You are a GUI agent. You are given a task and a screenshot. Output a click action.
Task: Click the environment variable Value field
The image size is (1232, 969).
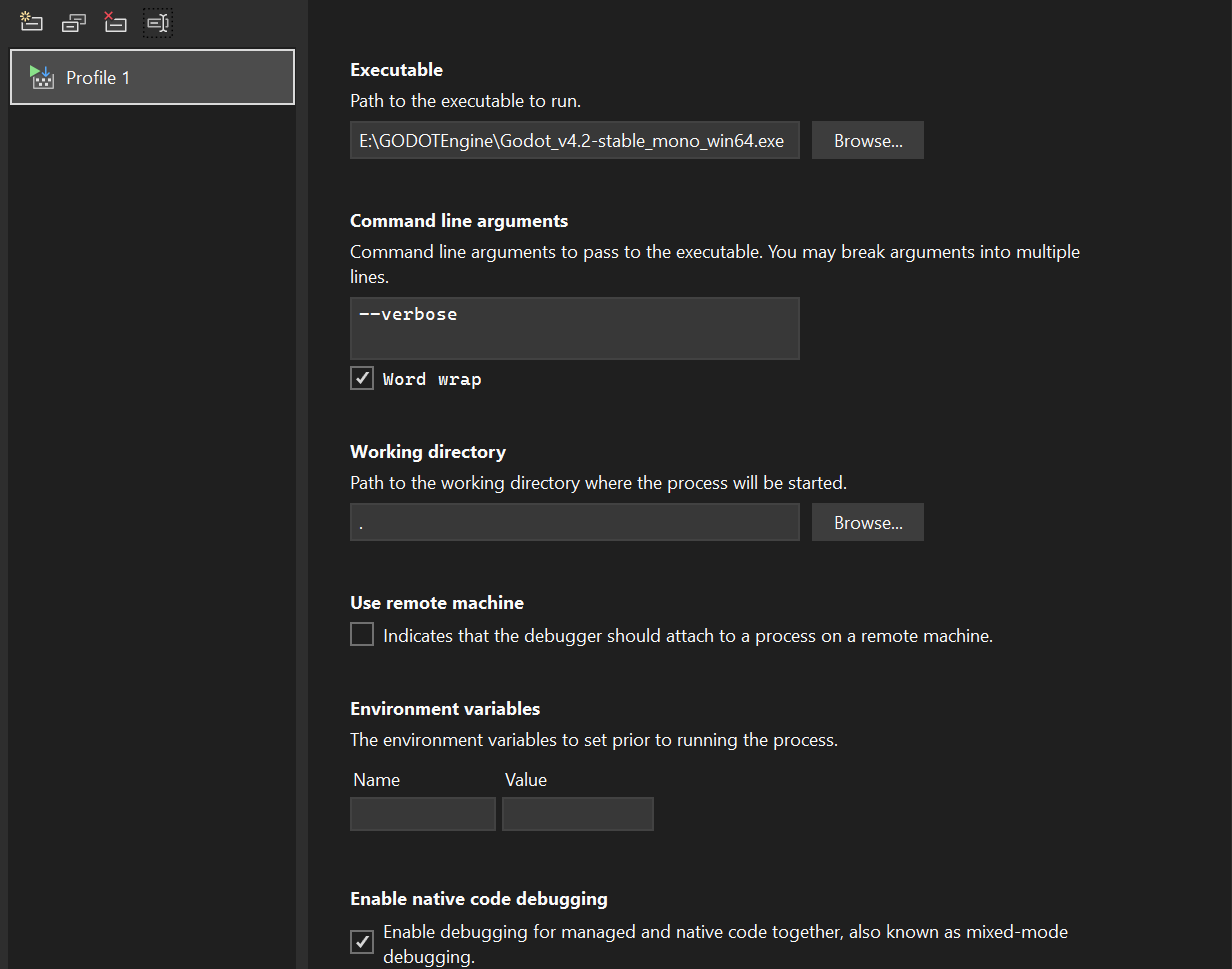pyautogui.click(x=578, y=813)
